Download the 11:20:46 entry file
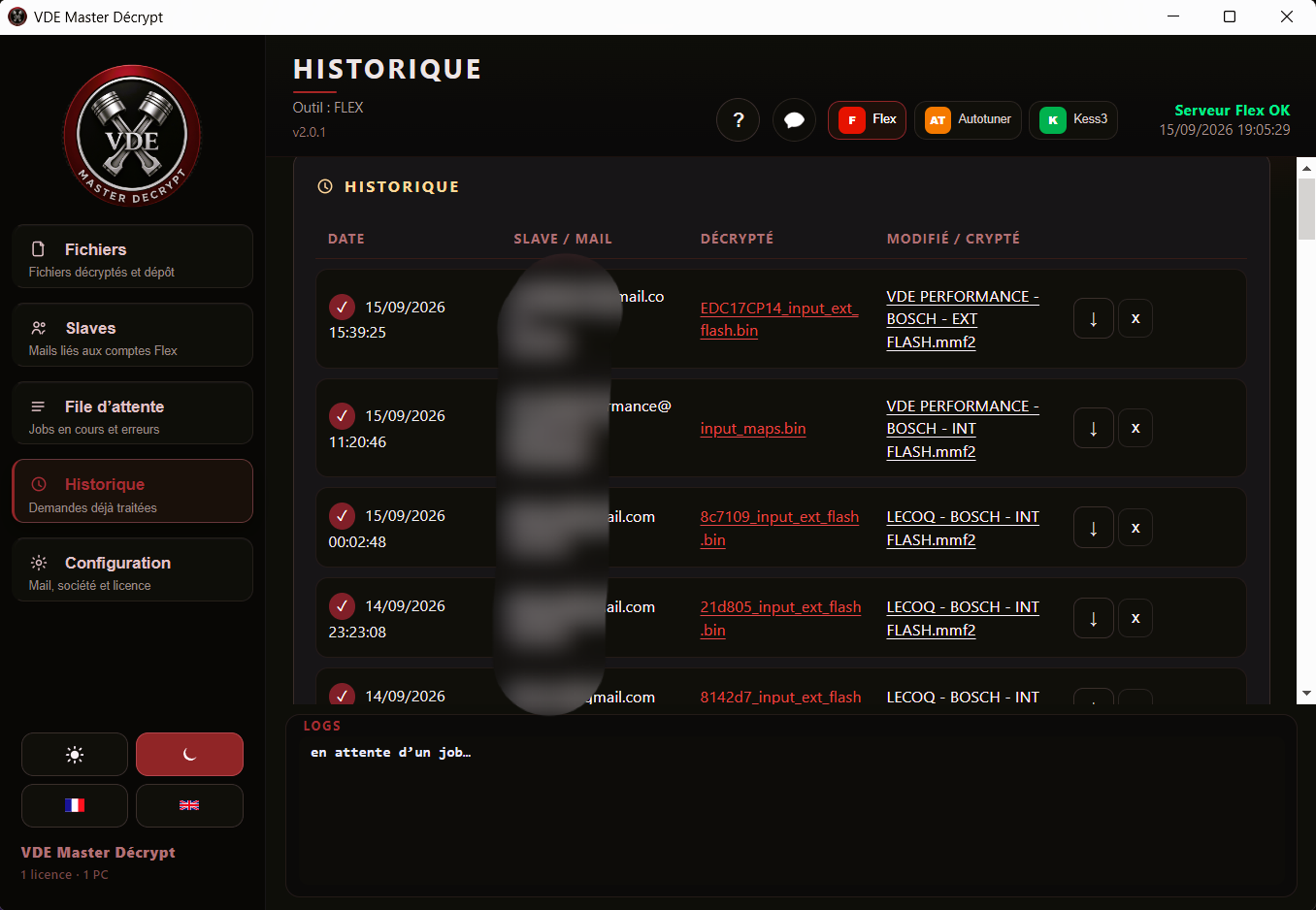 1094,428
